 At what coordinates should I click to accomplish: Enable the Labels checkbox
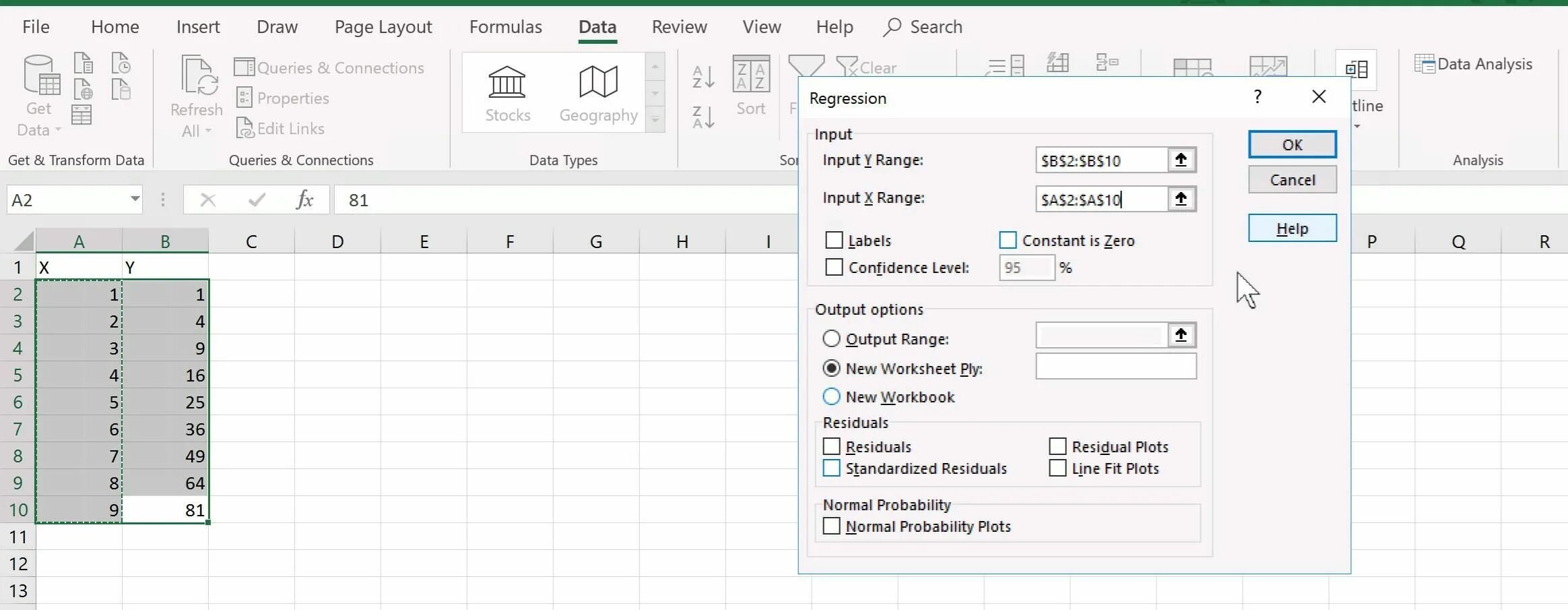834,241
